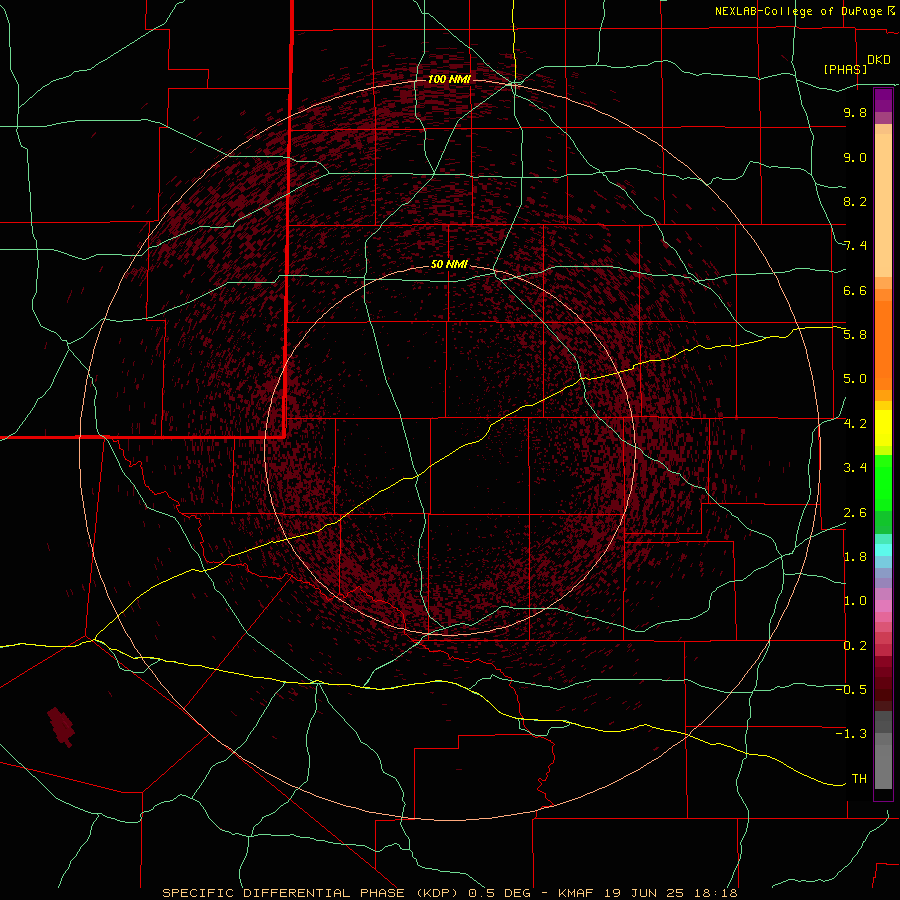Pick the pink legend color band
Image resolution: width=900 pixels, height=900 pixels.
[x=883, y=606]
